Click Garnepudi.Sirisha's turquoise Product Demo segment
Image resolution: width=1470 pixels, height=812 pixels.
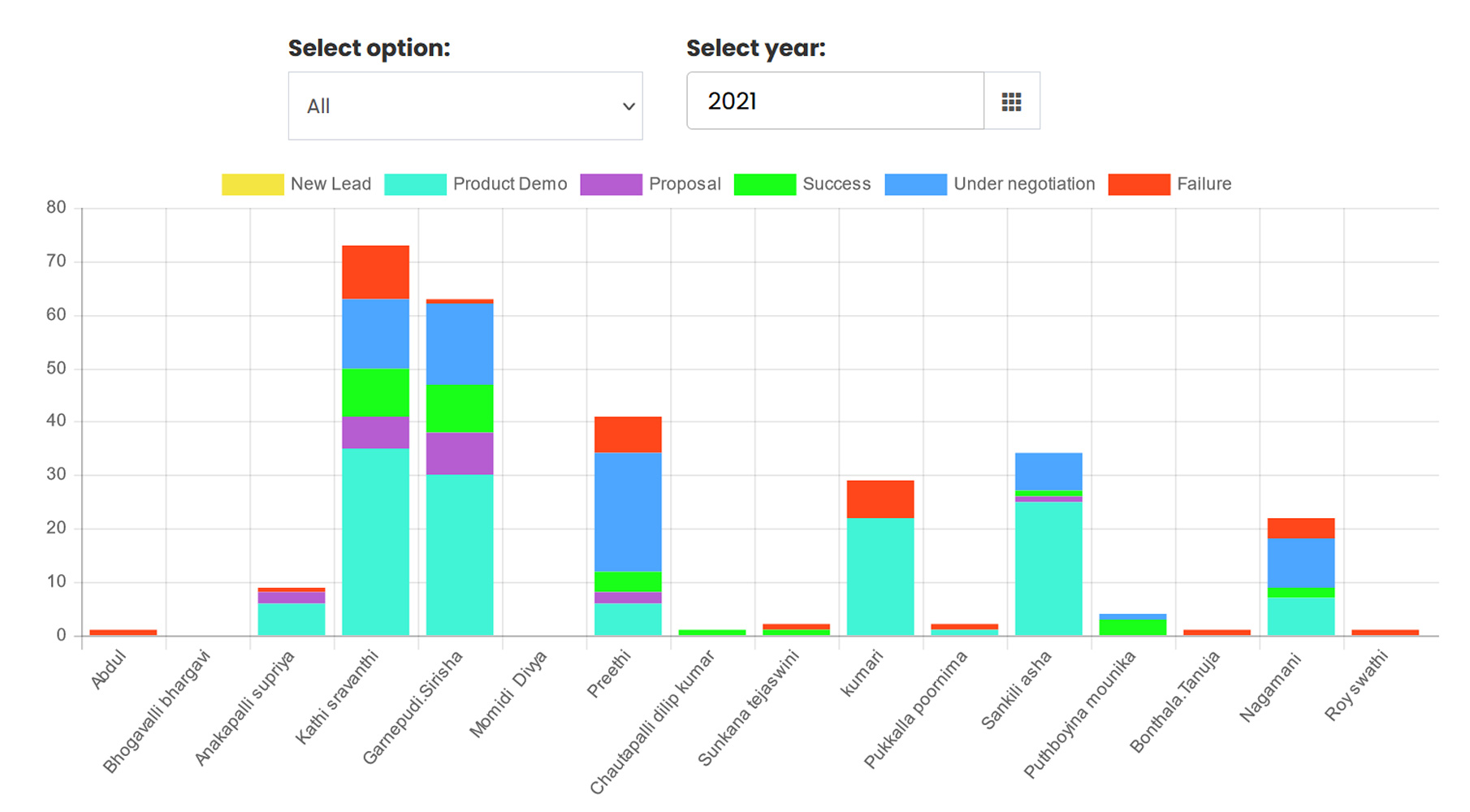tap(460, 555)
